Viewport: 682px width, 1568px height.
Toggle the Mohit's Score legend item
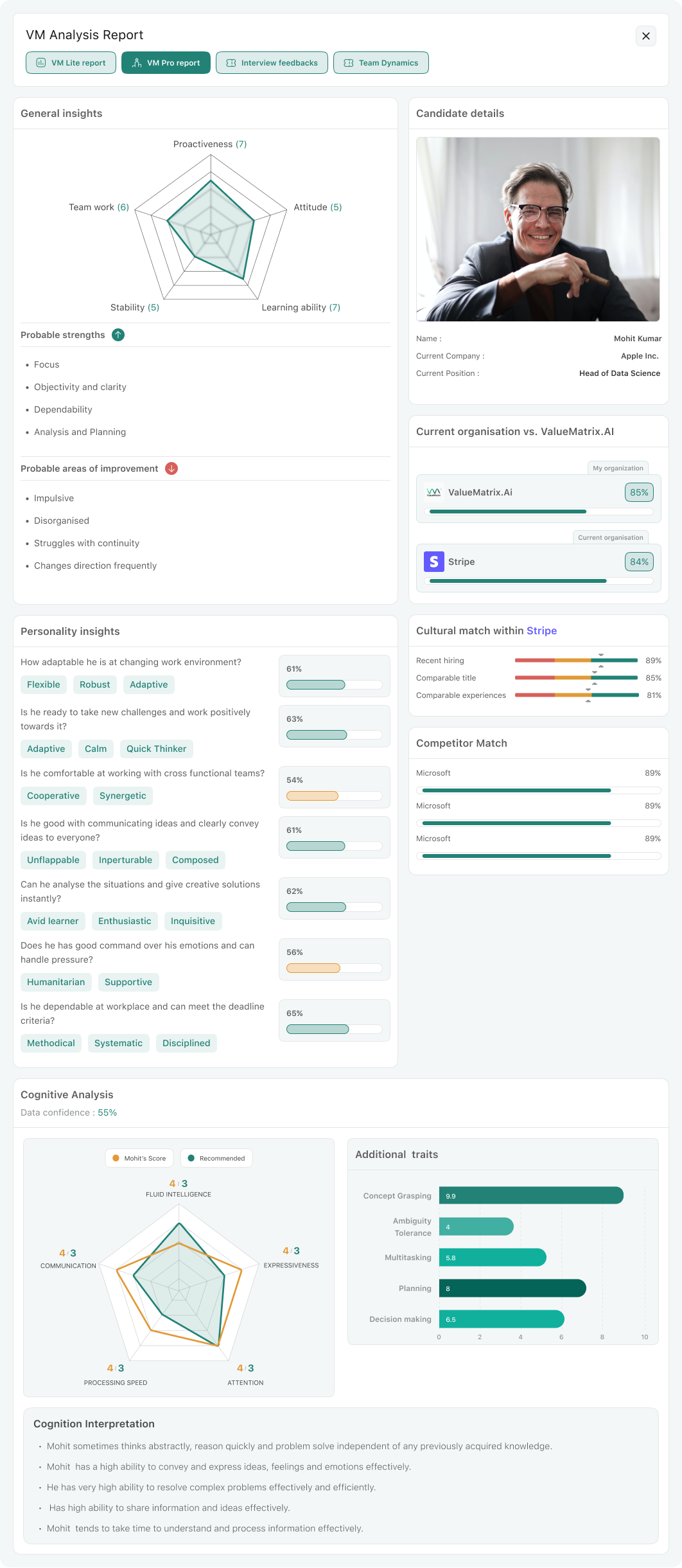coord(139,1158)
